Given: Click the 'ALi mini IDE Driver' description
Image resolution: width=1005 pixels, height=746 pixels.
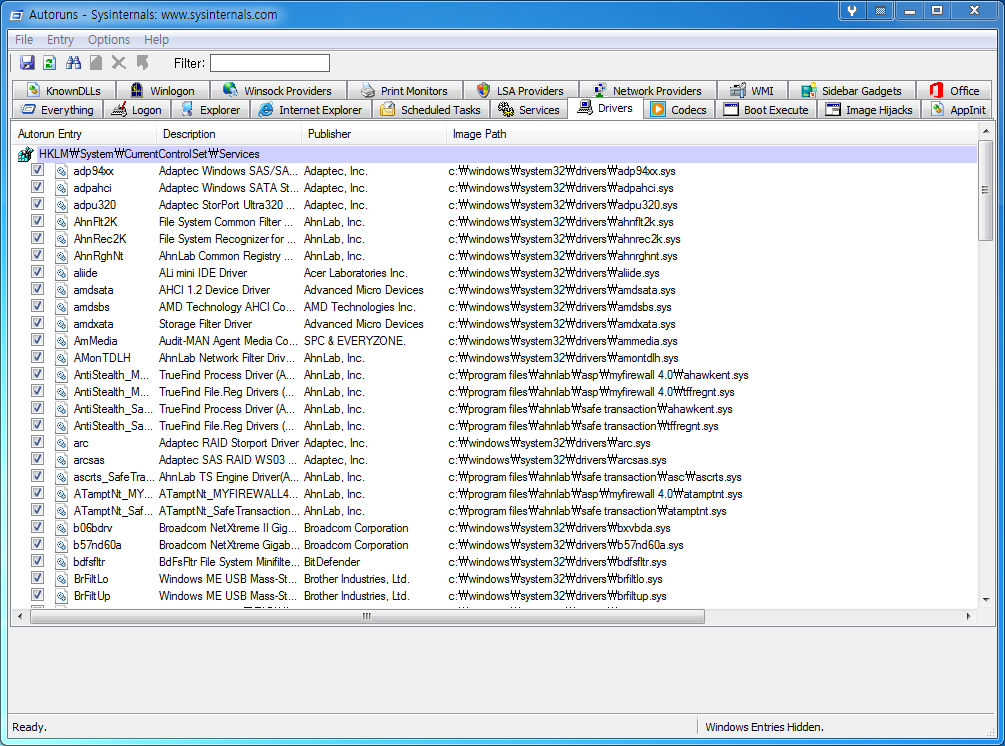Looking at the screenshot, I should tap(203, 273).
